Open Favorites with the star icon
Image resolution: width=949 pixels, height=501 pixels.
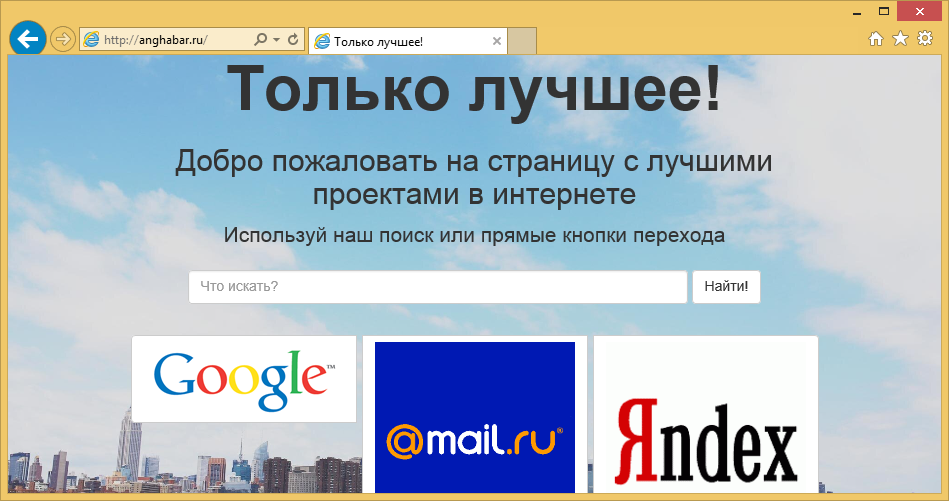pyautogui.click(x=900, y=39)
